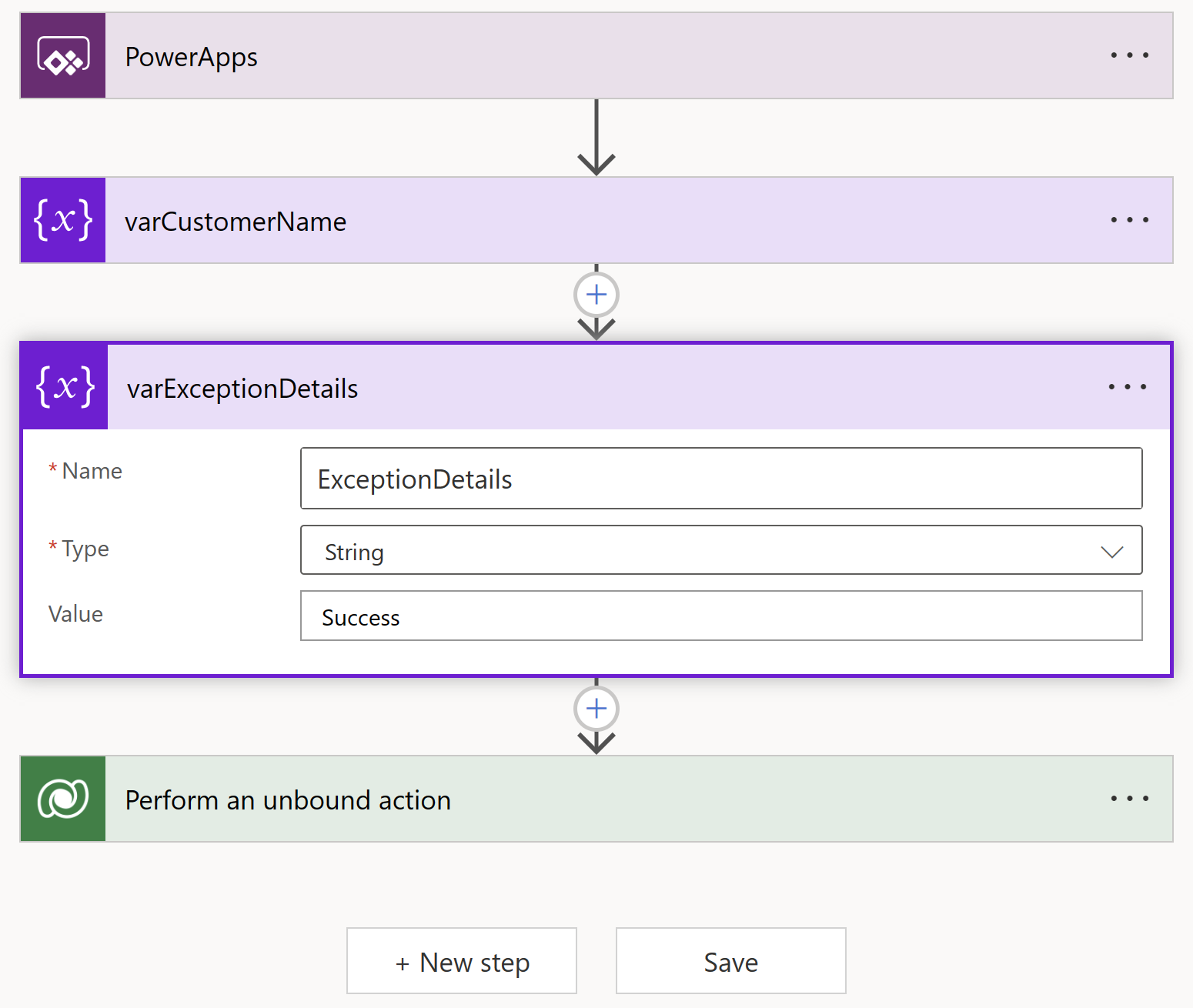1193x1008 pixels.
Task: Open the Type dropdown showing String
Action: point(720,551)
